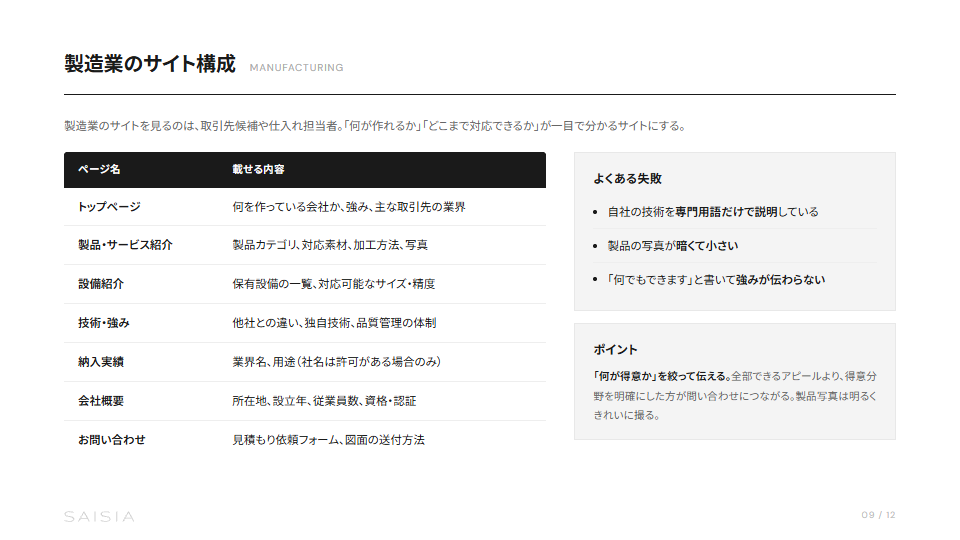Click the ページ名 column header
This screenshot has width=960, height=540.
(99, 170)
